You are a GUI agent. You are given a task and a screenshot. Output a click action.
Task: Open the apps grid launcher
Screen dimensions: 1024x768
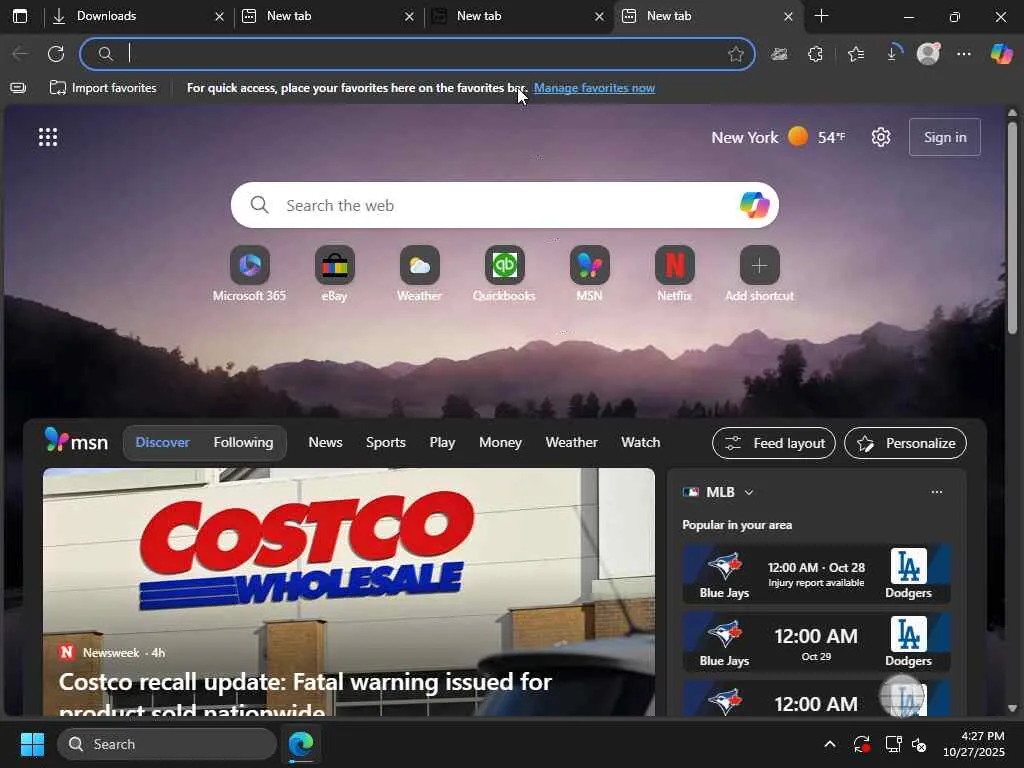48,137
